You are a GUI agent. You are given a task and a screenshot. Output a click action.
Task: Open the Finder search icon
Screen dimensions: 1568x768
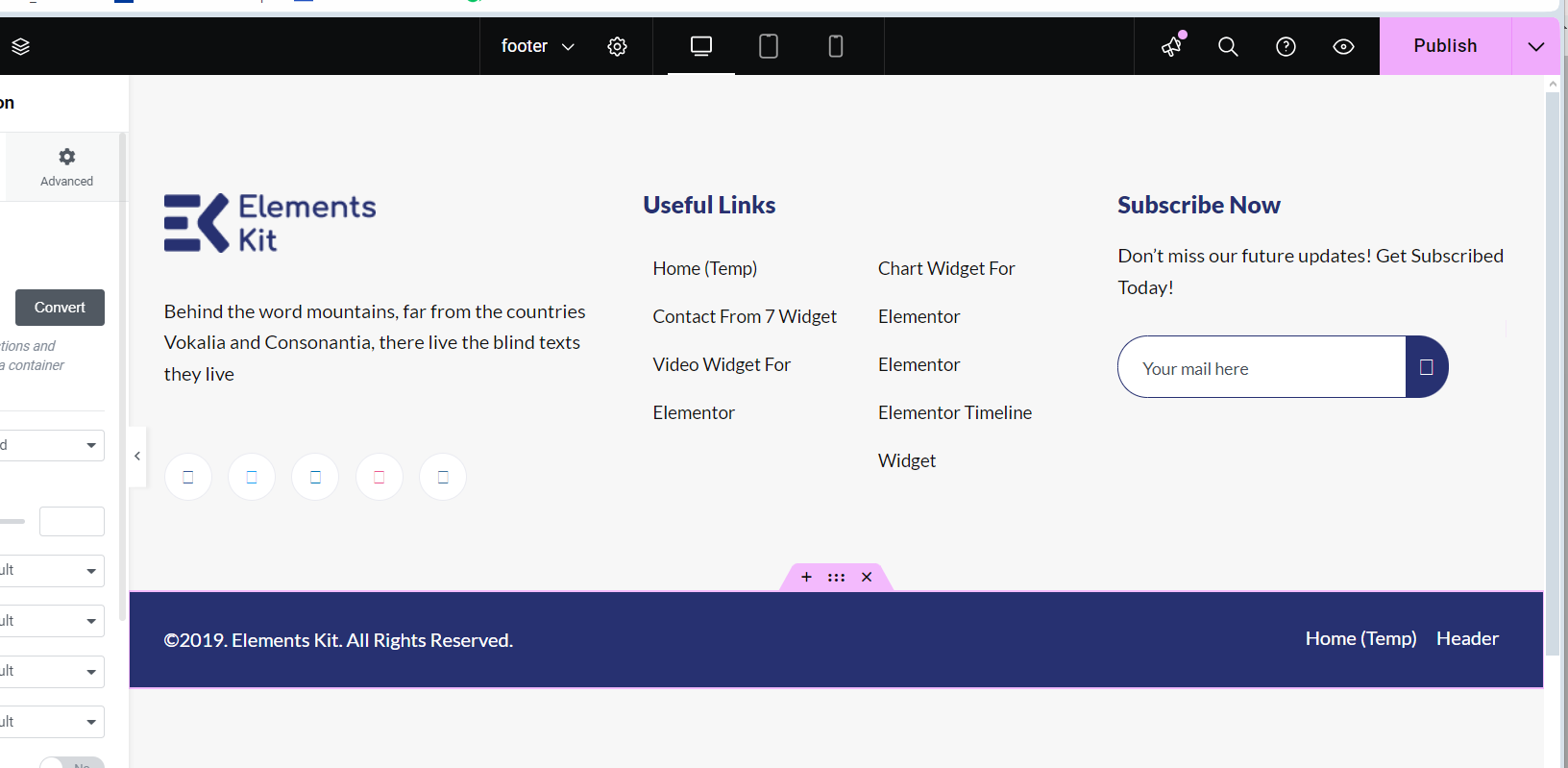point(1228,46)
